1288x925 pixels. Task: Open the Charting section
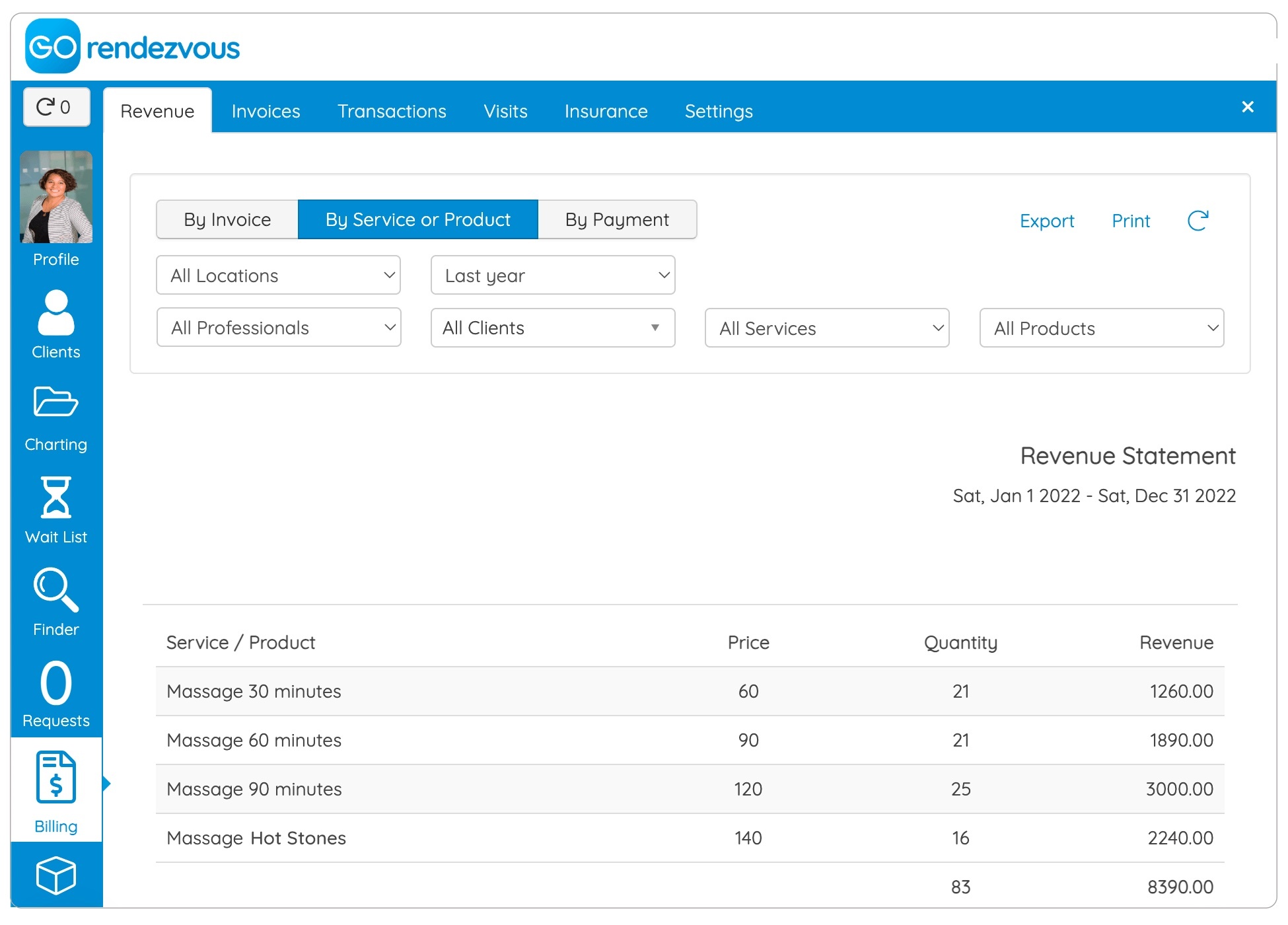pos(55,417)
